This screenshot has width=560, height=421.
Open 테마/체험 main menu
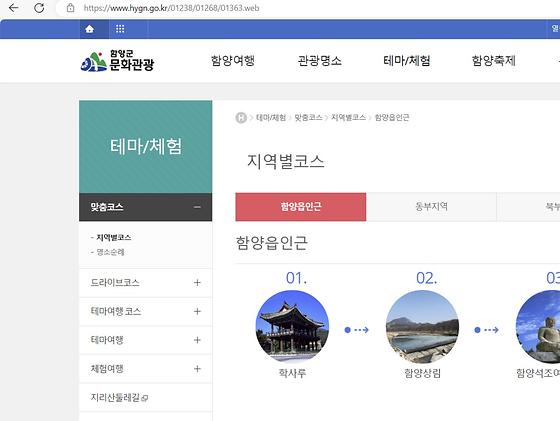coord(406,60)
